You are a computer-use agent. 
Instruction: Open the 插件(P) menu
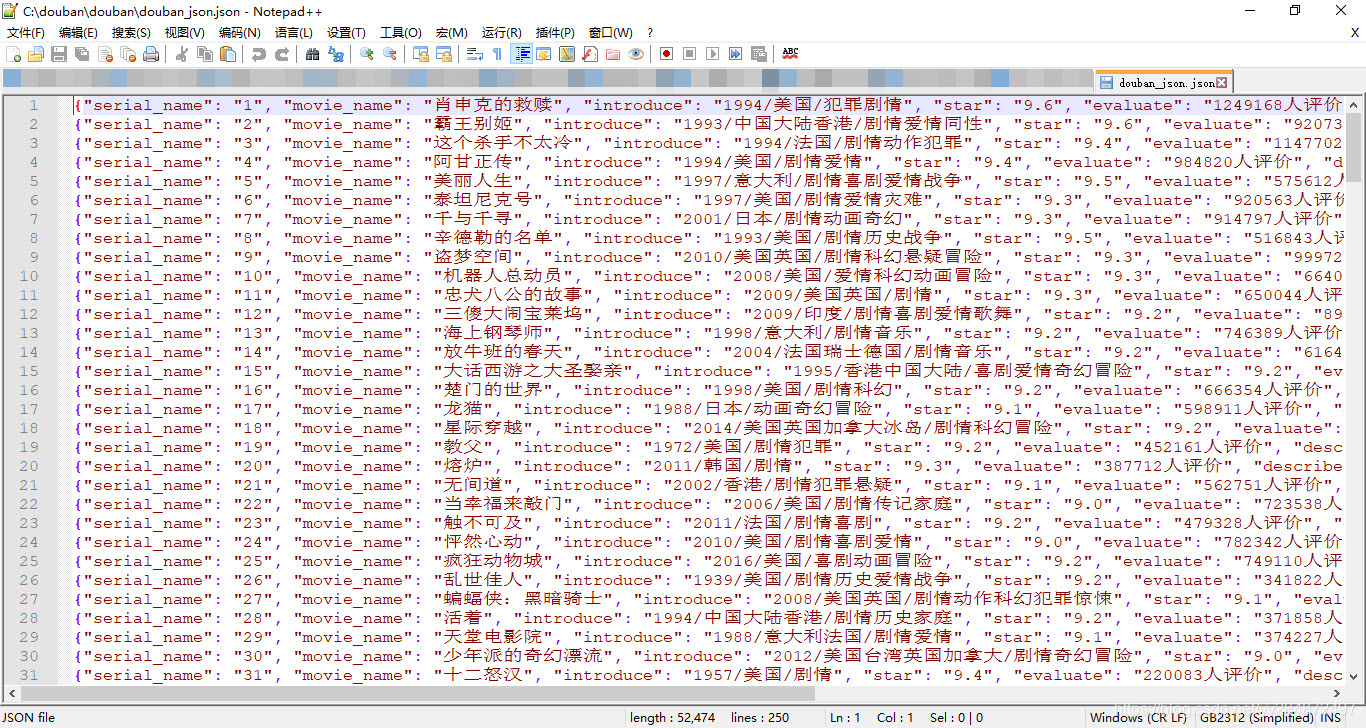pyautogui.click(x=555, y=33)
